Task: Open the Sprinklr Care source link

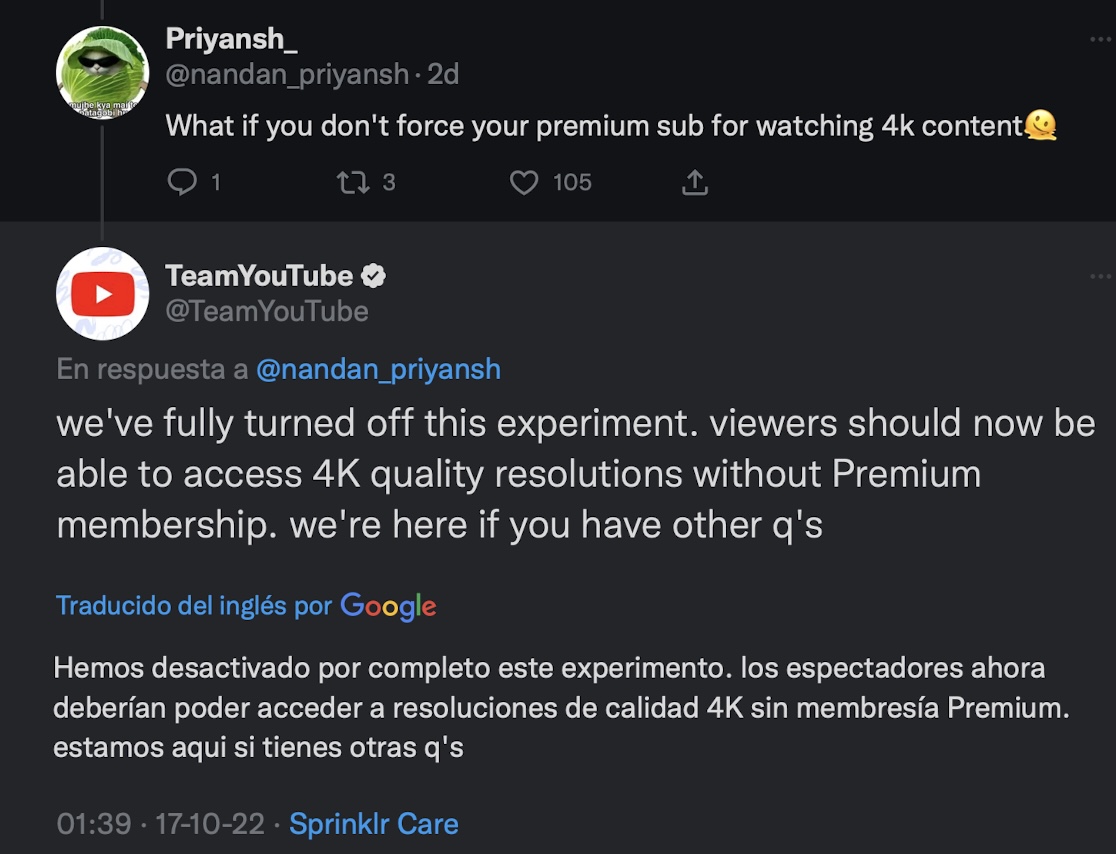Action: click(373, 823)
